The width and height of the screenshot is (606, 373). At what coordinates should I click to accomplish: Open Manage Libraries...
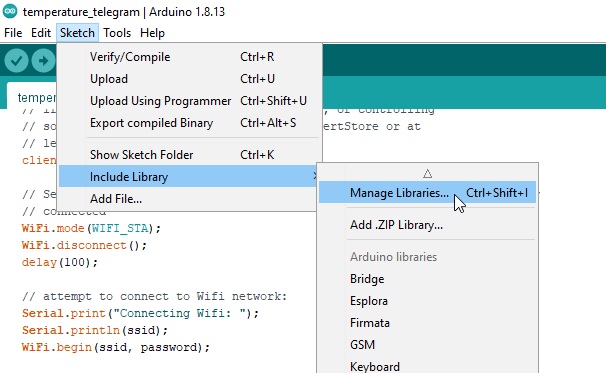(x=427, y=192)
